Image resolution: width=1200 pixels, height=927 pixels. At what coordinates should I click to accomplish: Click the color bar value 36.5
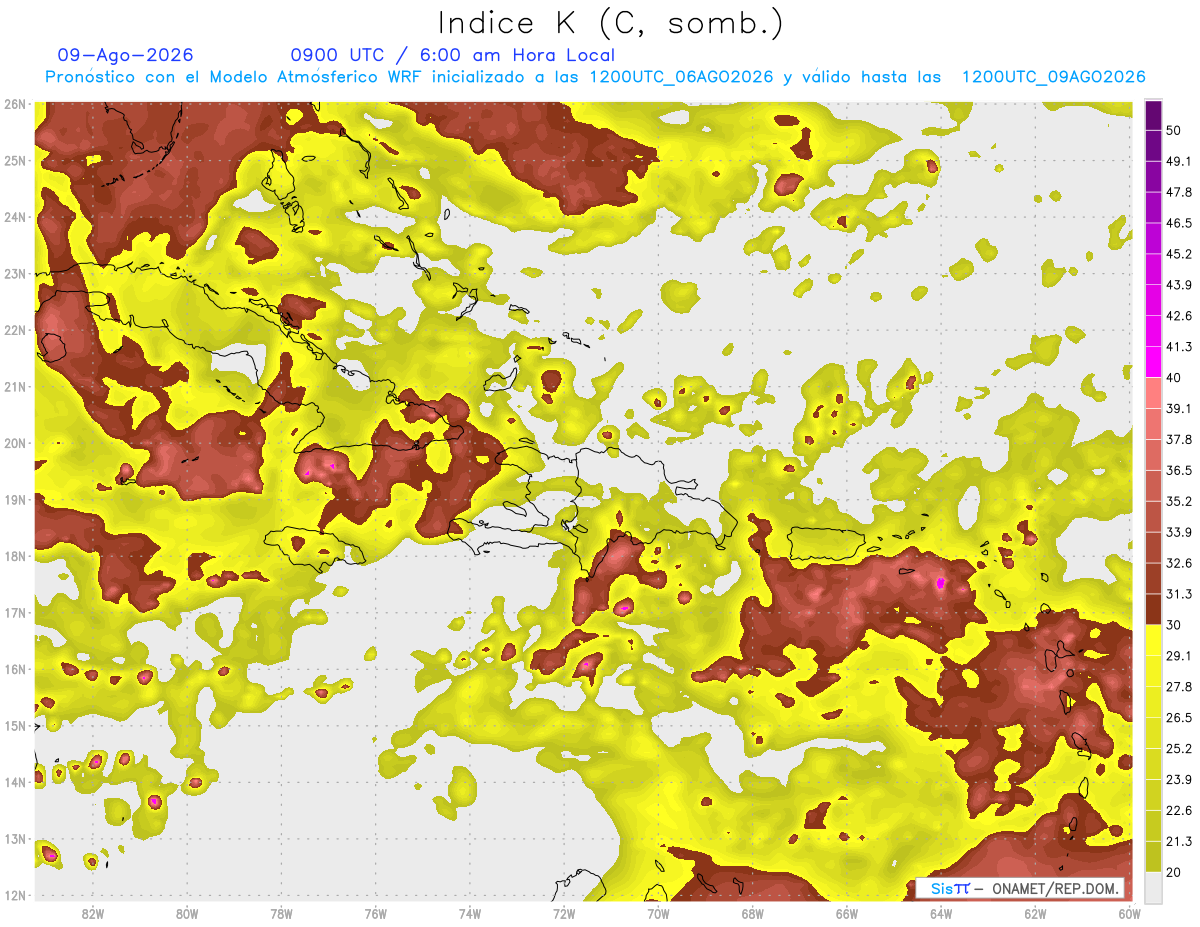1179,470
